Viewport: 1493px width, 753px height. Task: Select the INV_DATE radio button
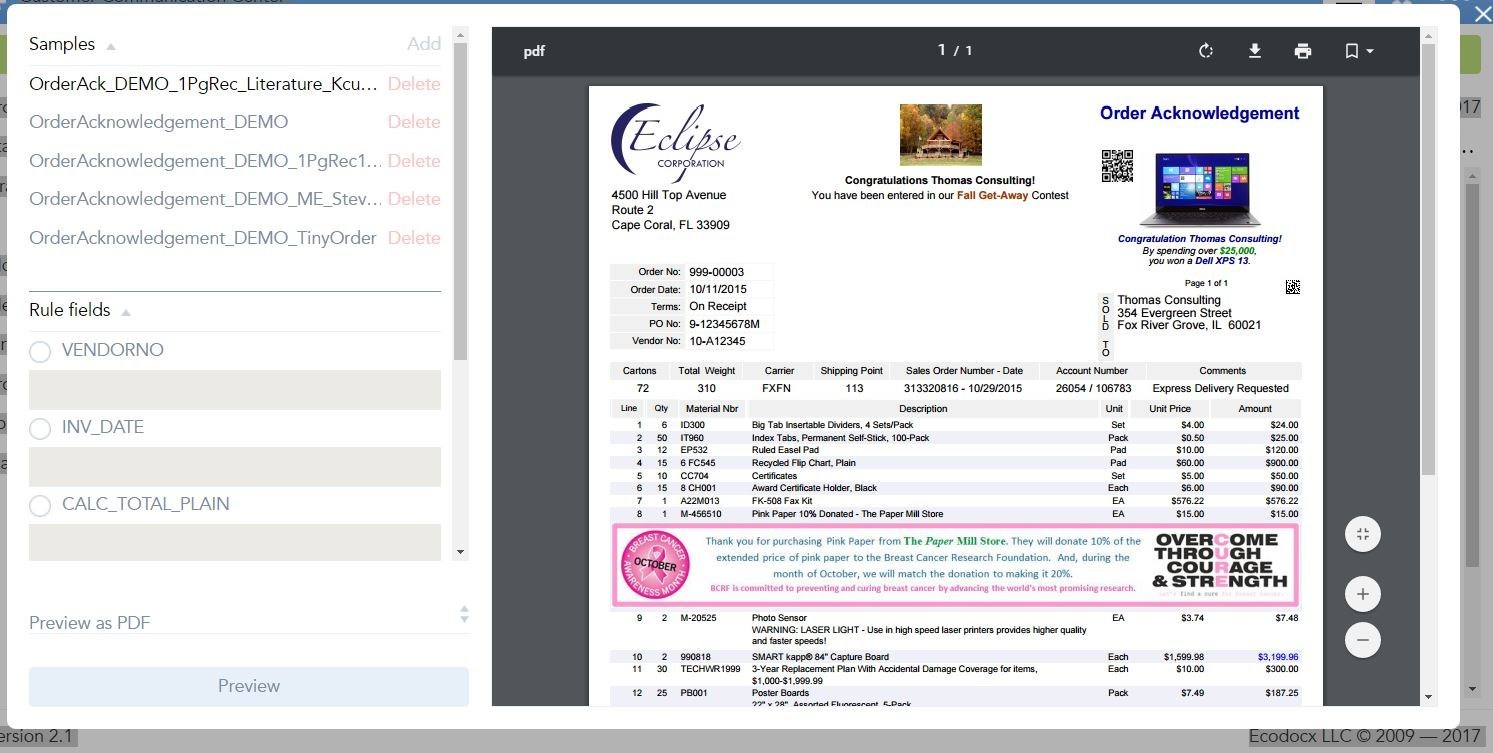40,428
